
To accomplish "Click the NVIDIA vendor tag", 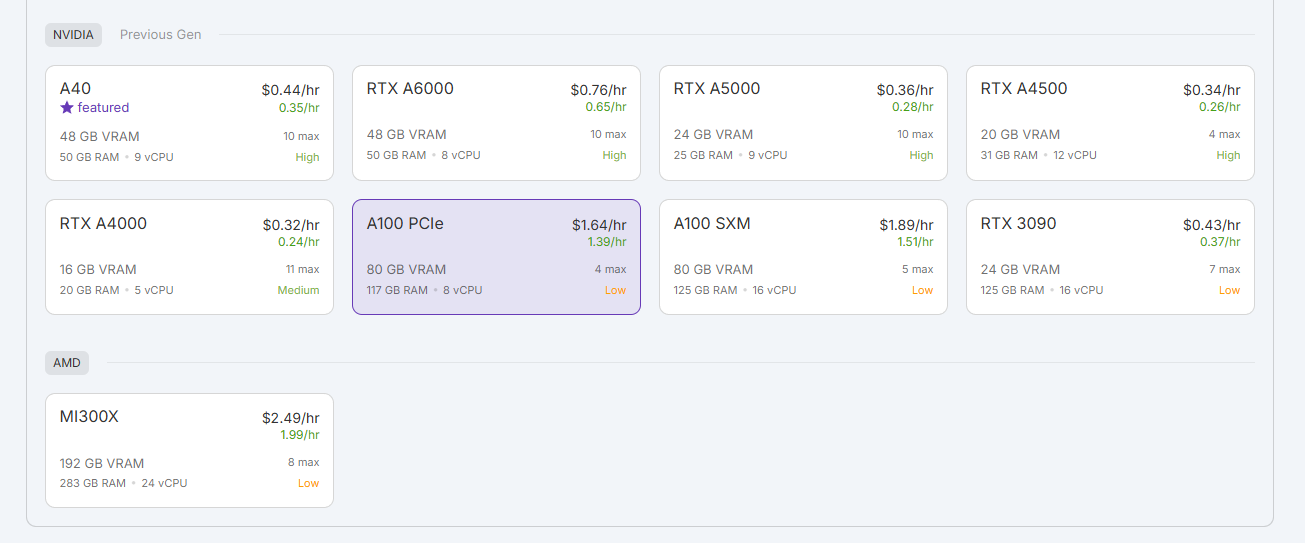I will coord(73,35).
